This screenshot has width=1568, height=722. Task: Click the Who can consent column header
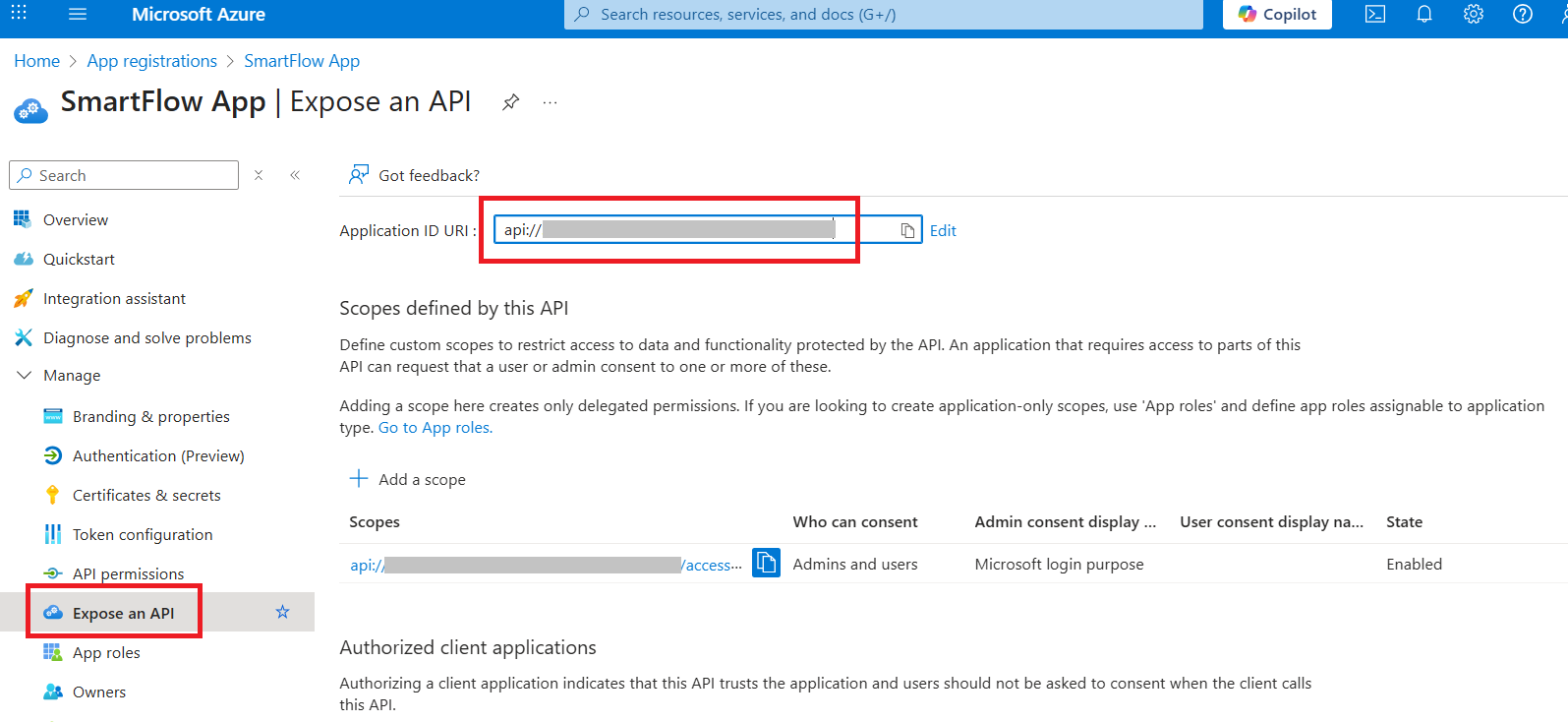(855, 521)
